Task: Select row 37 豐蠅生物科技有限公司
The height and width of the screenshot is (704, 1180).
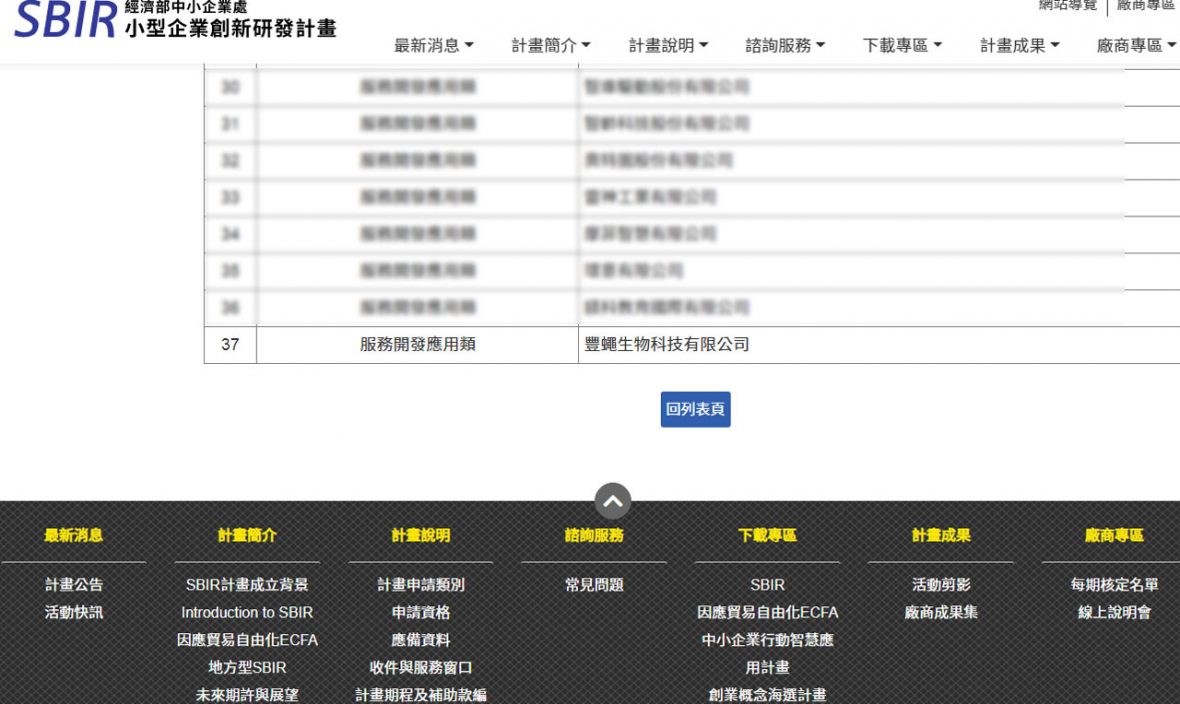Action: tap(666, 345)
